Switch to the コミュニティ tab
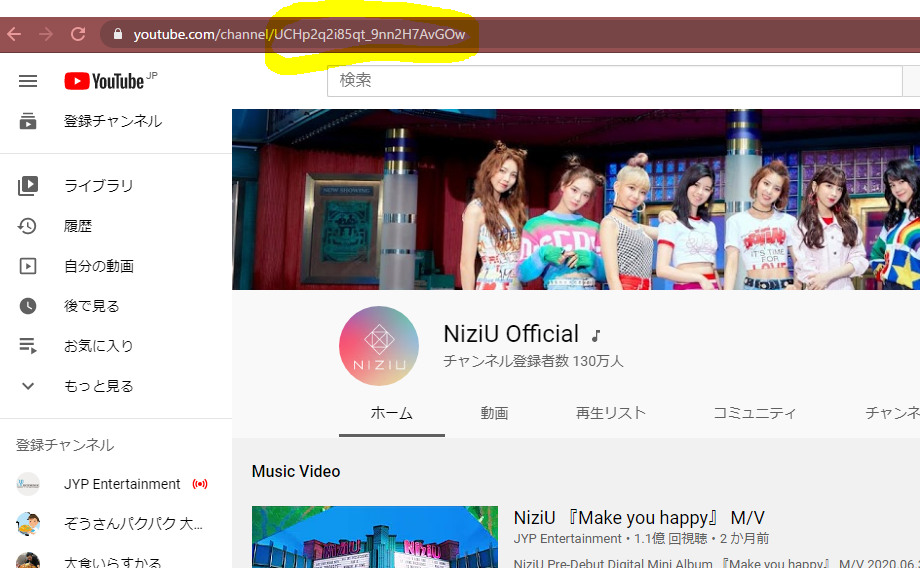The width and height of the screenshot is (920, 568). click(755, 413)
